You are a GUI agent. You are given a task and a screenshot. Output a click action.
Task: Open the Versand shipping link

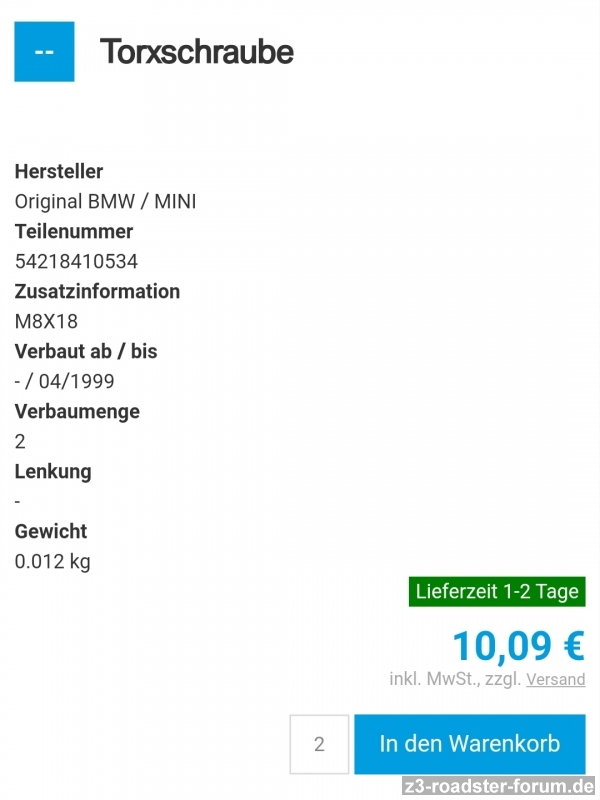click(556, 679)
